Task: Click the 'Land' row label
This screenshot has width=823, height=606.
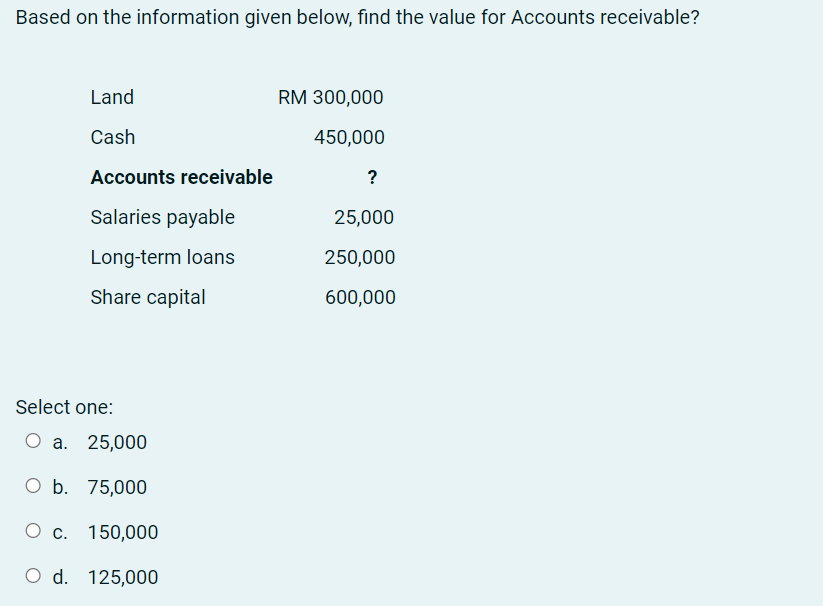Action: [x=112, y=97]
